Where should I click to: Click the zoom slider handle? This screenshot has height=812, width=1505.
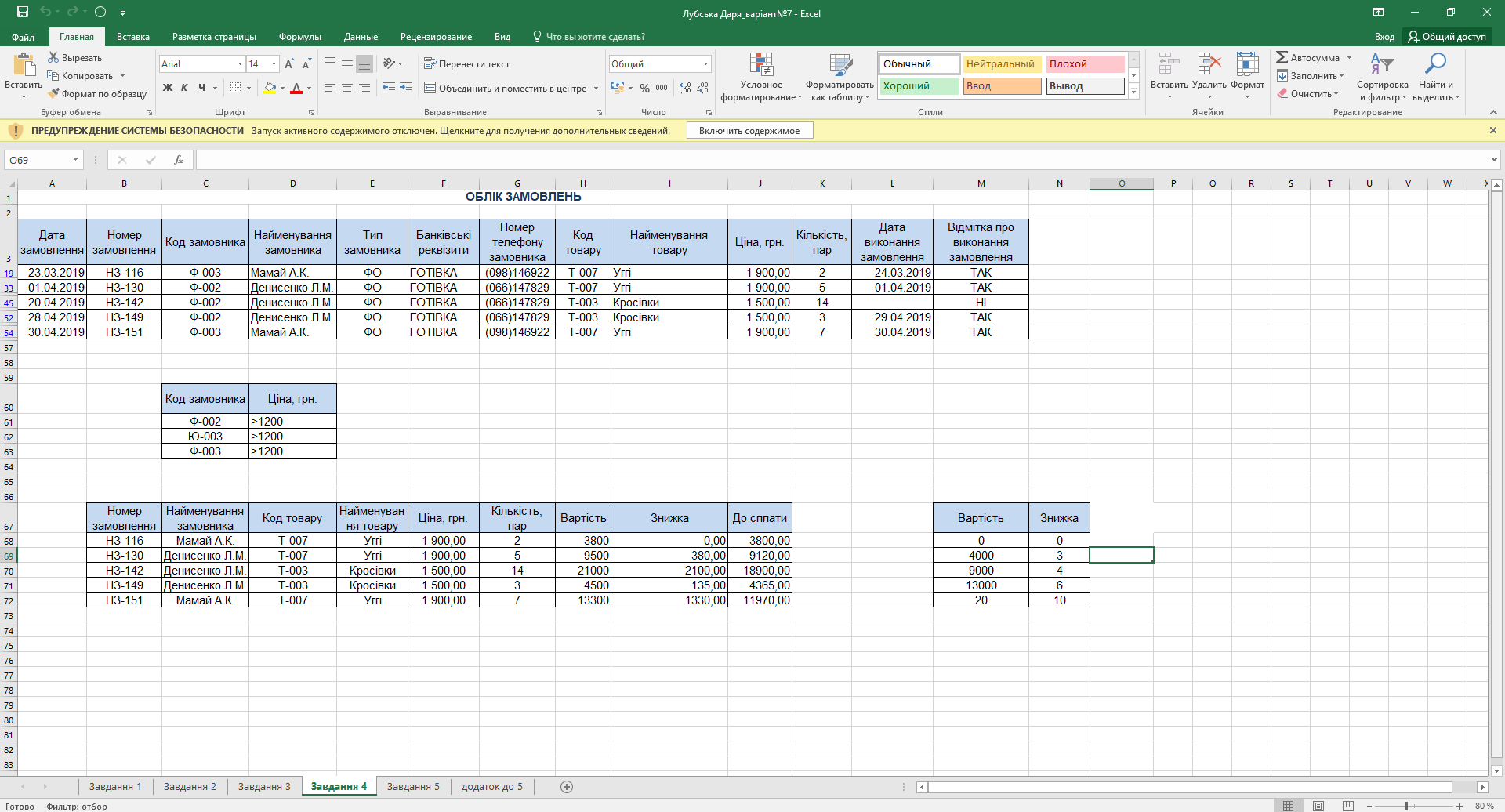pyautogui.click(x=1406, y=806)
